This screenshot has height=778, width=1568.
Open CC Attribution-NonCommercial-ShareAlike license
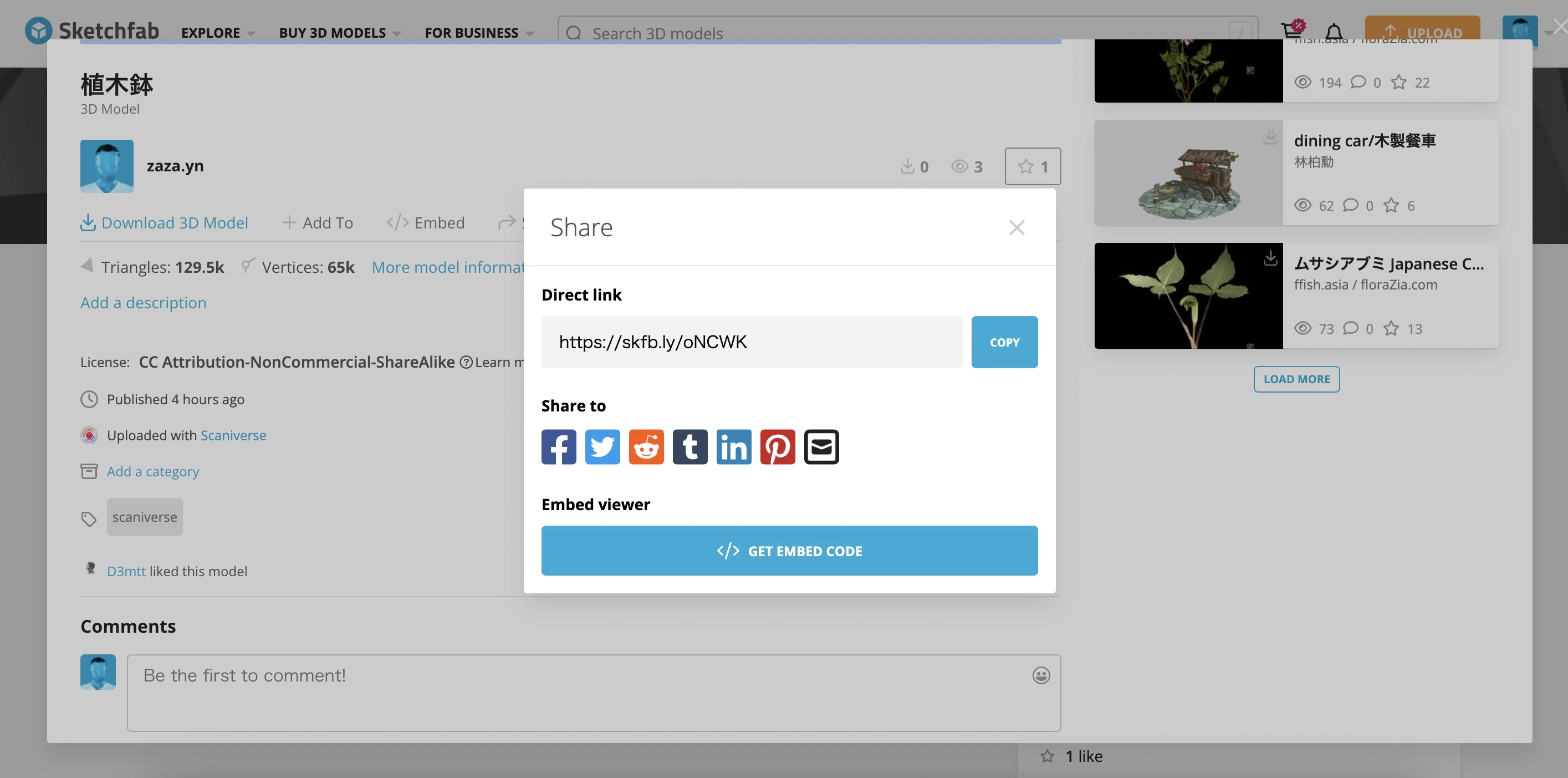click(297, 362)
